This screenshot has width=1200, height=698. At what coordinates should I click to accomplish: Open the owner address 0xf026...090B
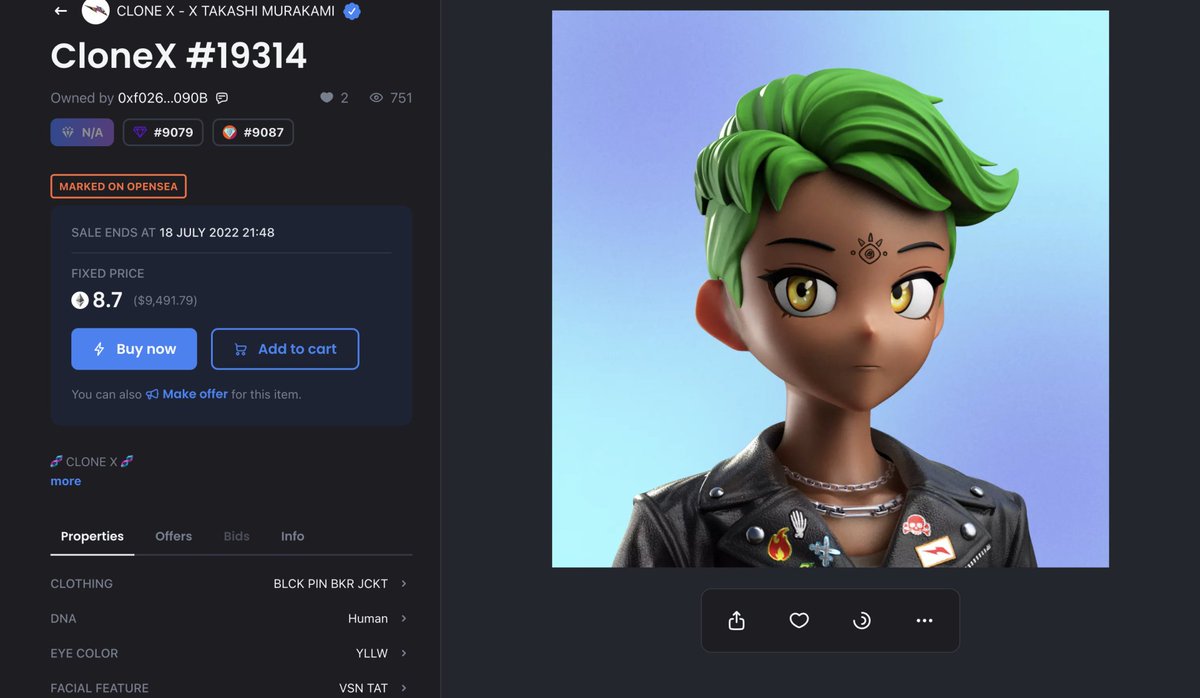coord(163,98)
